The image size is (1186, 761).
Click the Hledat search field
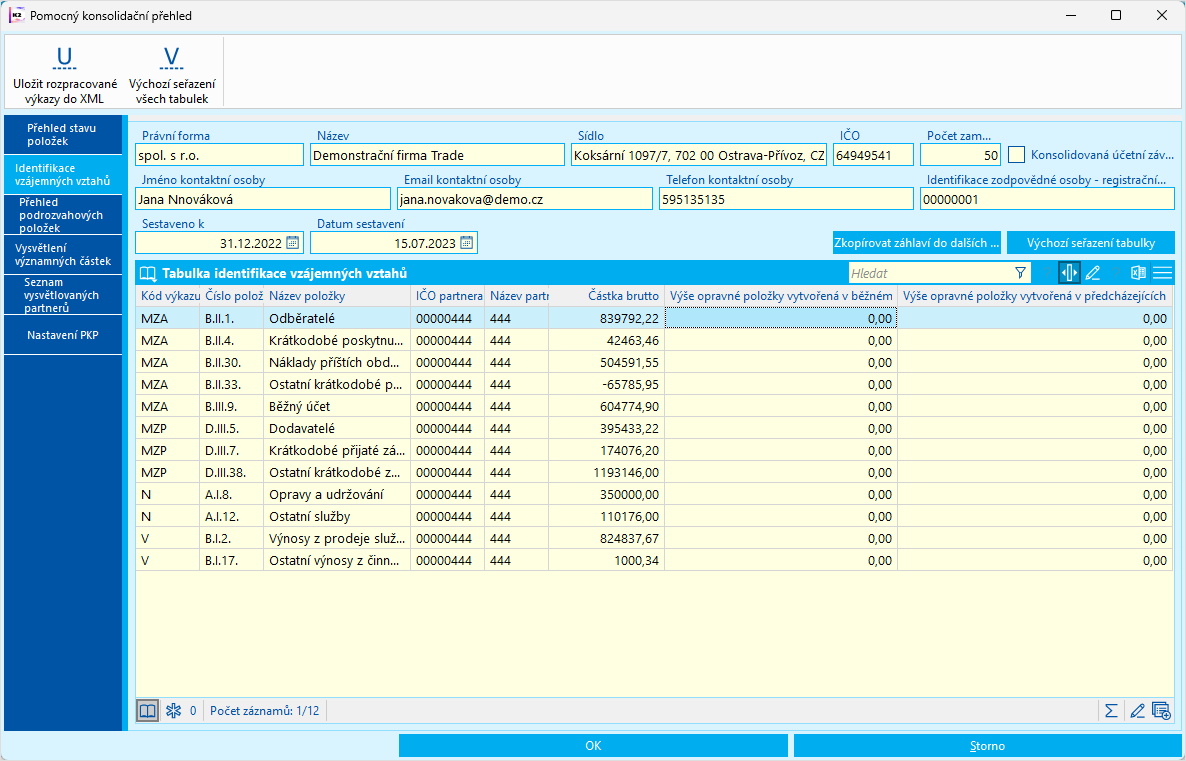point(928,273)
